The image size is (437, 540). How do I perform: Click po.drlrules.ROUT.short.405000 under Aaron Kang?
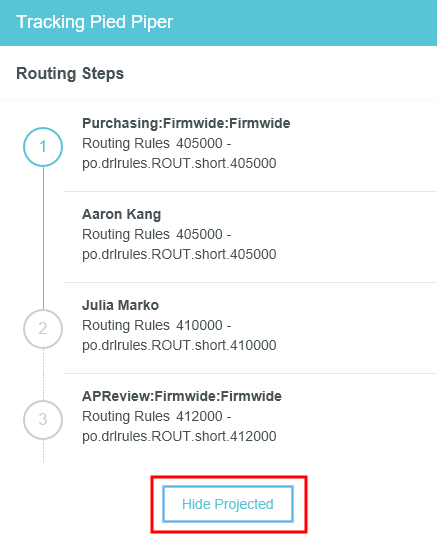(x=179, y=254)
